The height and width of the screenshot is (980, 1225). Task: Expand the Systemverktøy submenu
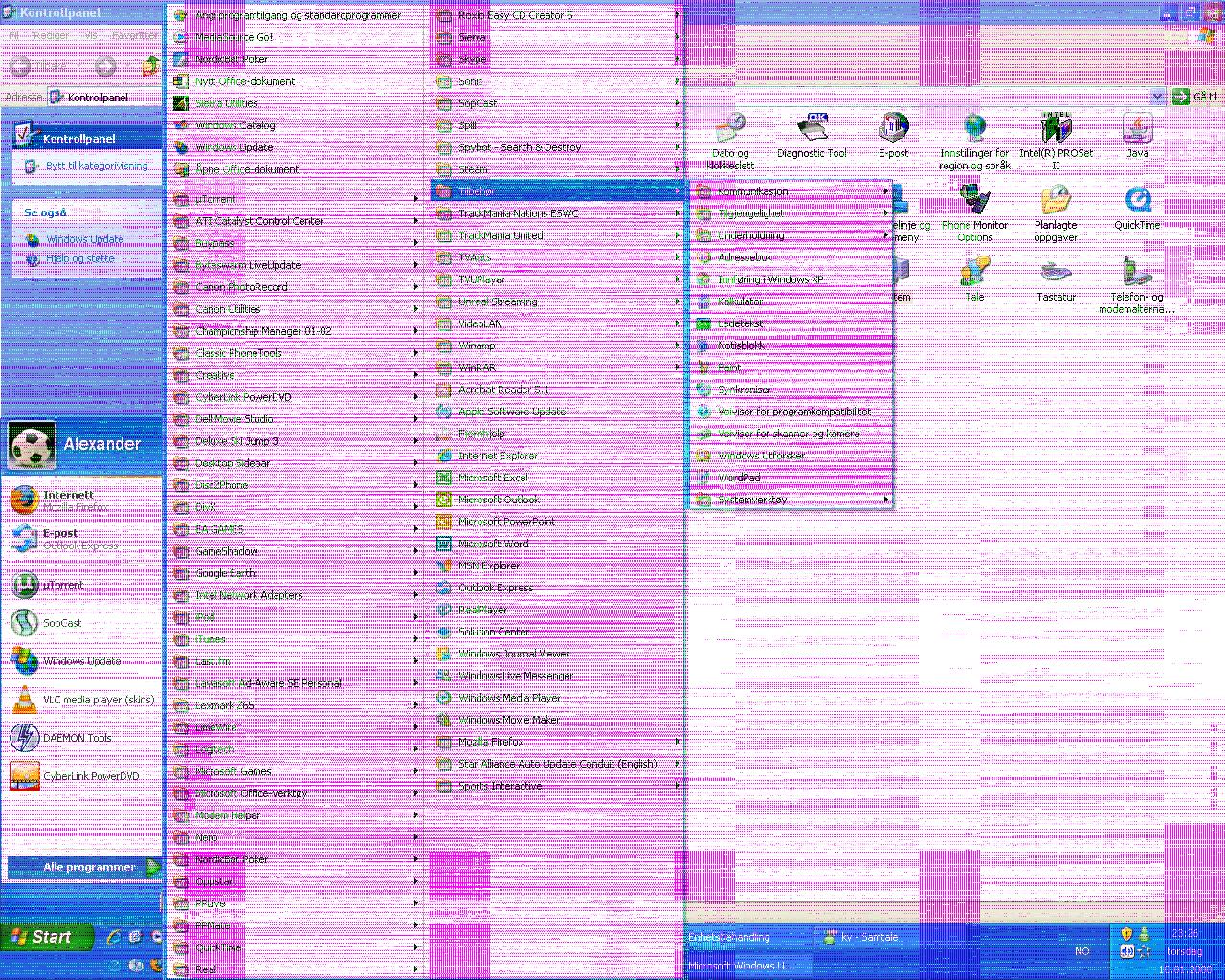791,500
